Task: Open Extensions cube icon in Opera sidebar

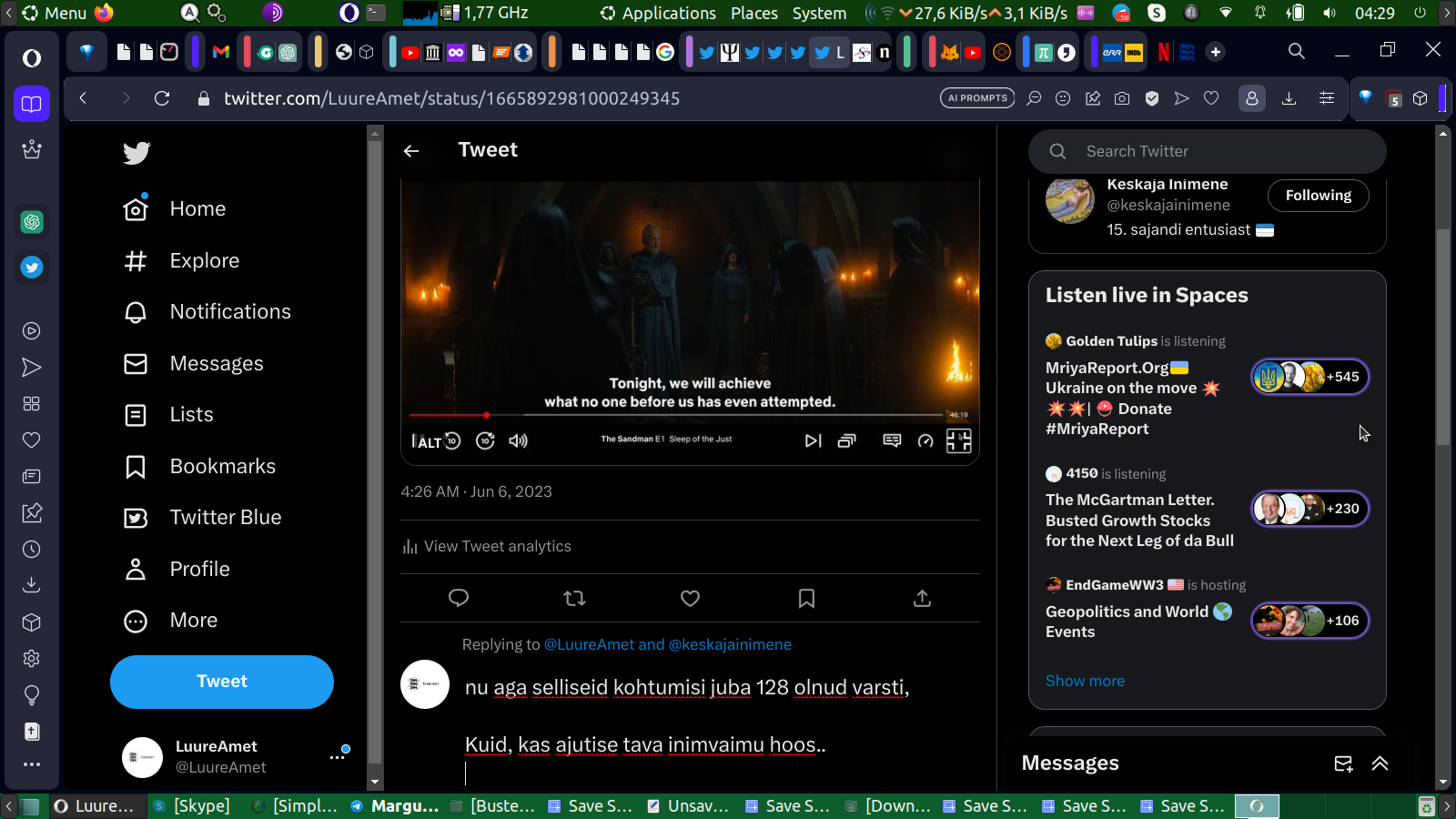Action: pyautogui.click(x=32, y=622)
